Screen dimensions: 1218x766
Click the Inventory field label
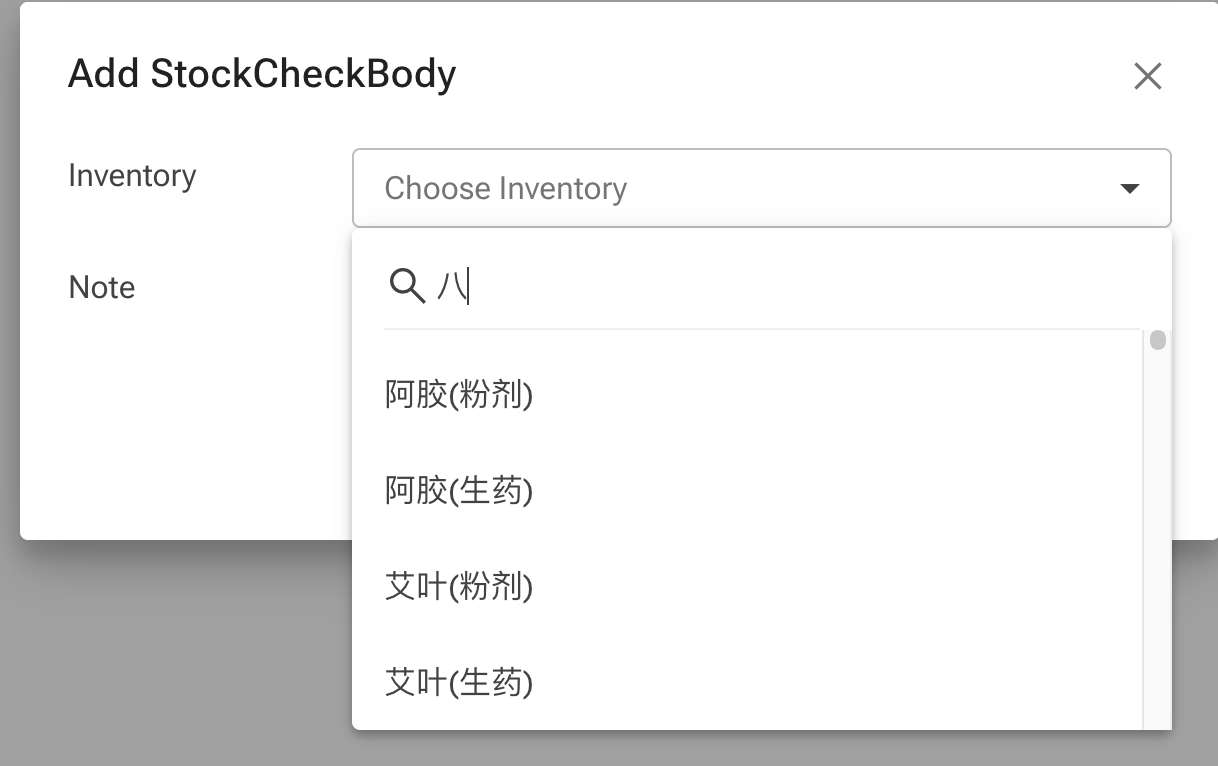tap(131, 175)
